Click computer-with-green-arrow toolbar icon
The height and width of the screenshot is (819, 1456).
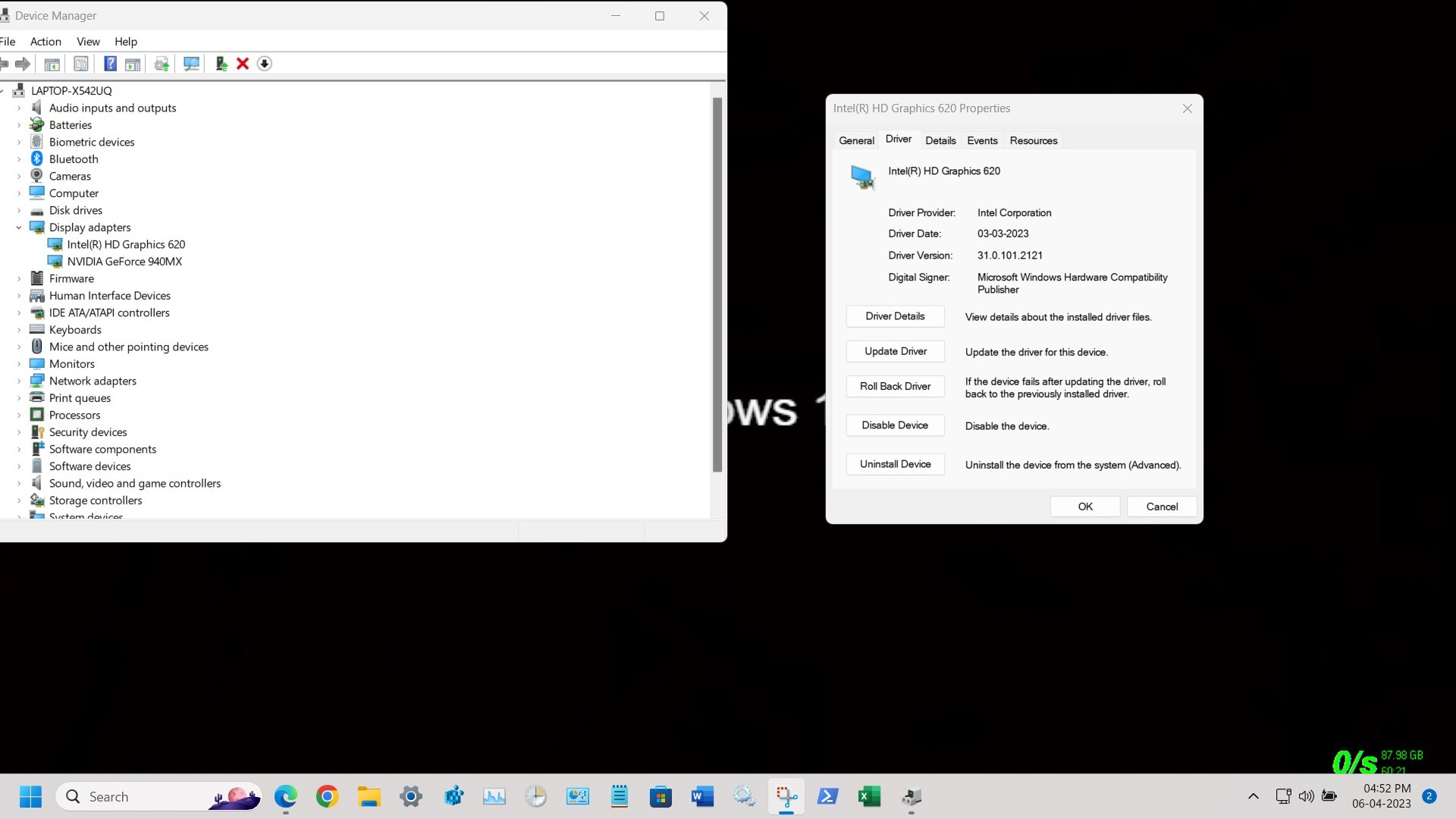pyautogui.click(x=221, y=64)
